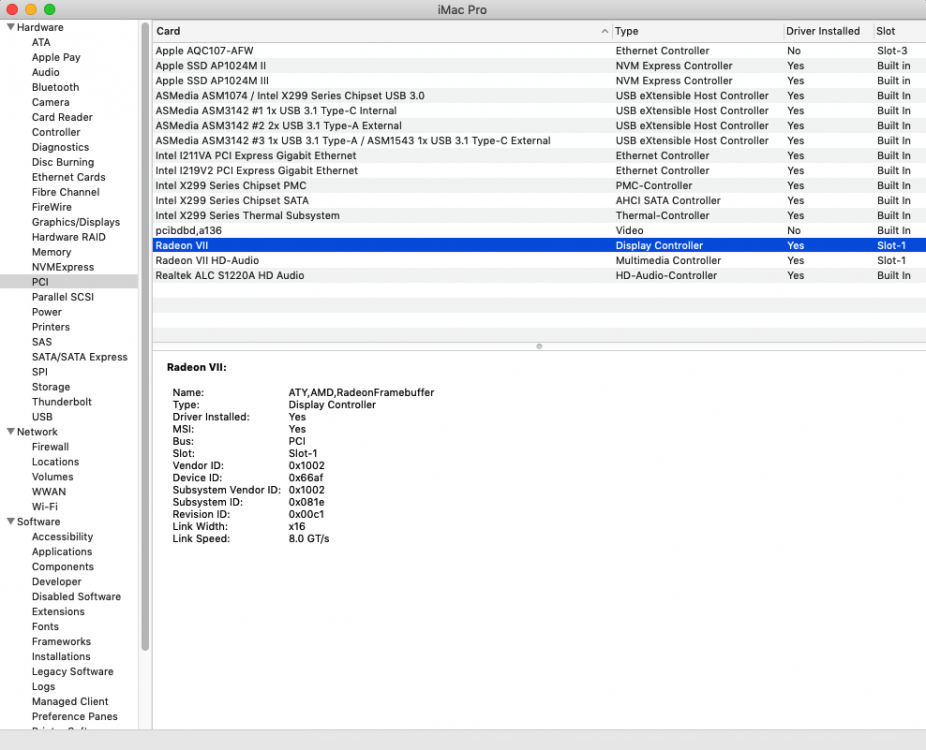Select Ethernet Cards in the sidebar
Screen dimensions: 926x750
(x=69, y=177)
